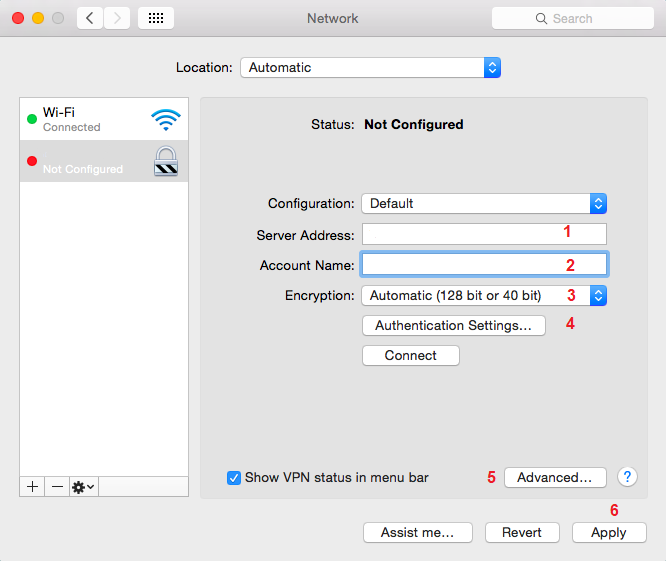Focus the Search field in title bar
This screenshot has width=666, height=561.
click(x=572, y=18)
